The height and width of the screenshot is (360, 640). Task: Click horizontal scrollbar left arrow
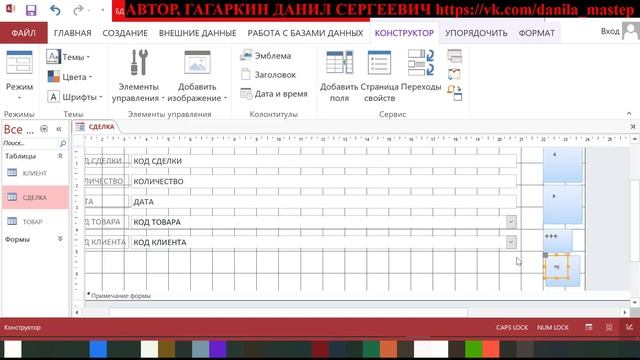(x=77, y=312)
